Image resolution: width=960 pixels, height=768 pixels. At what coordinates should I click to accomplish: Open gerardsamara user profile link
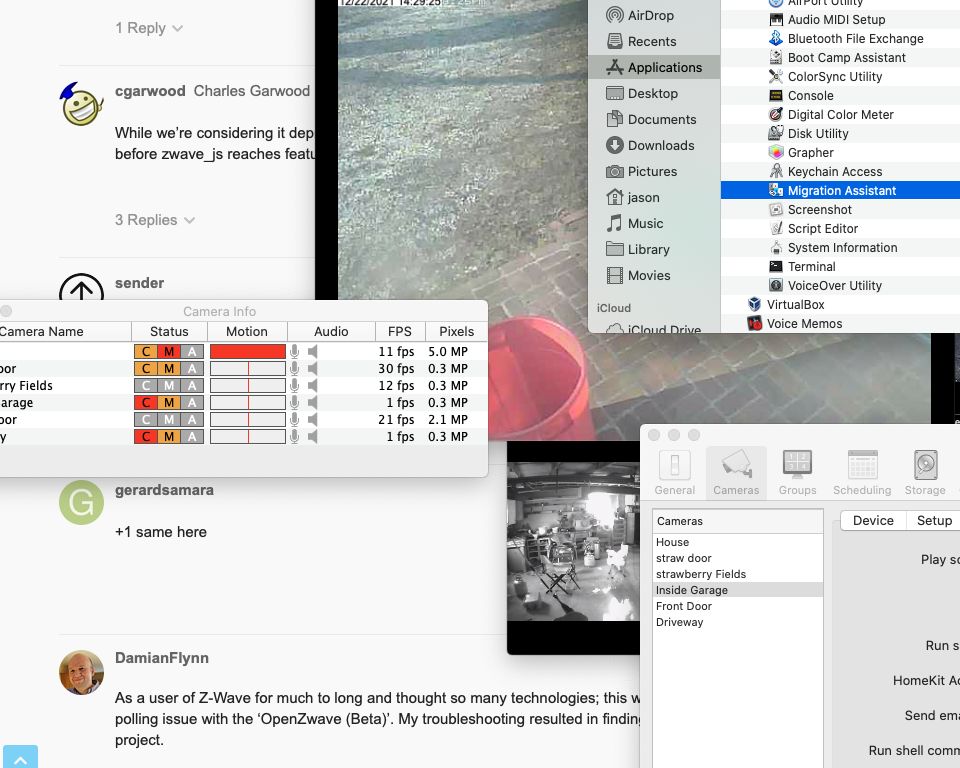(164, 490)
